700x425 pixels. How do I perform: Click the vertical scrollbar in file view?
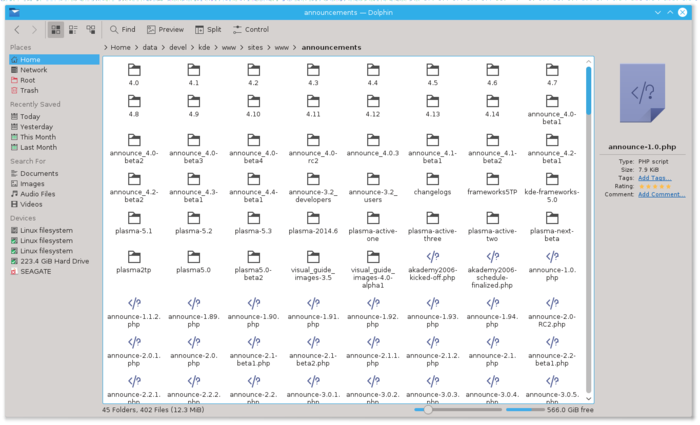tap(588, 230)
